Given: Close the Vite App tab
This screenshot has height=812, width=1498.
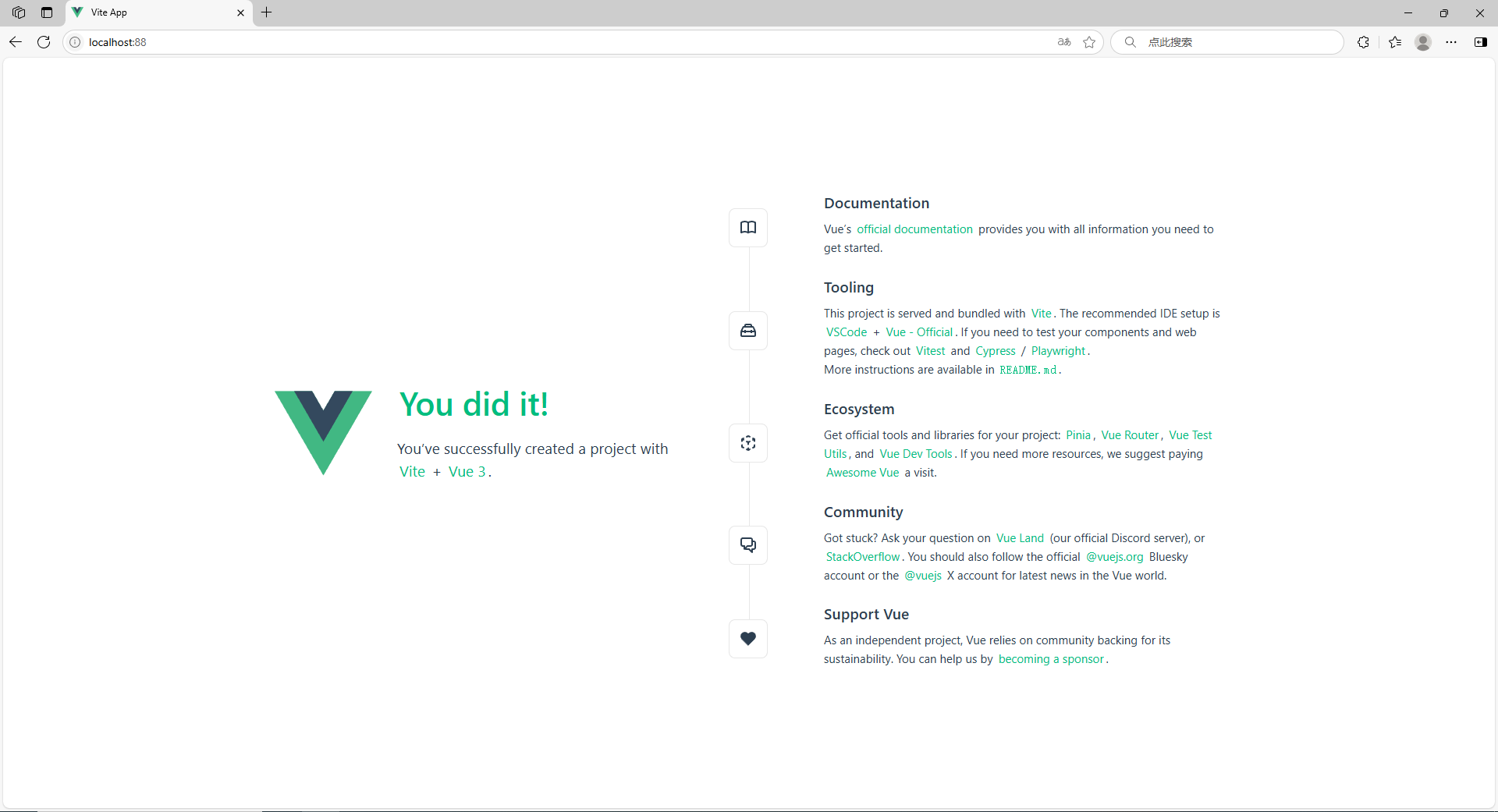Looking at the screenshot, I should point(240,12).
